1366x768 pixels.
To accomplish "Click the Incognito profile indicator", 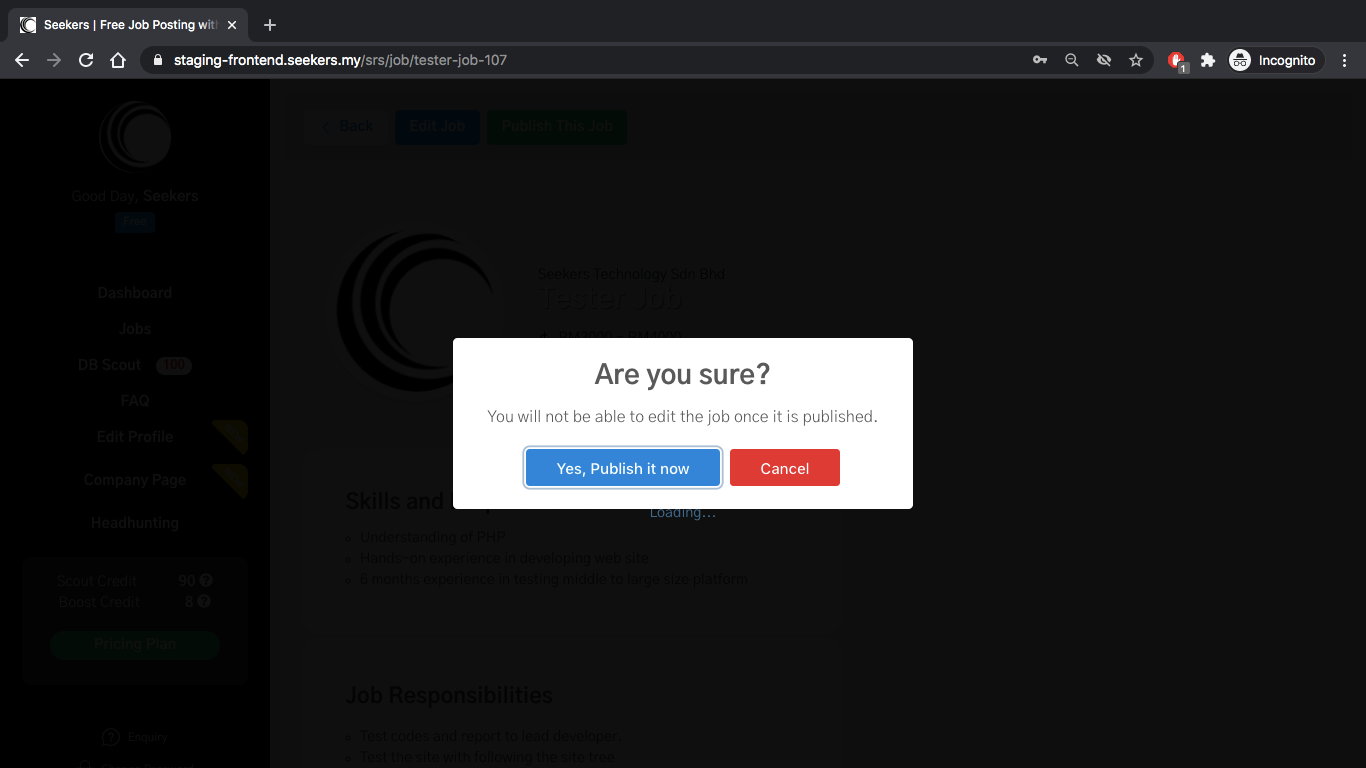I will 1273,60.
